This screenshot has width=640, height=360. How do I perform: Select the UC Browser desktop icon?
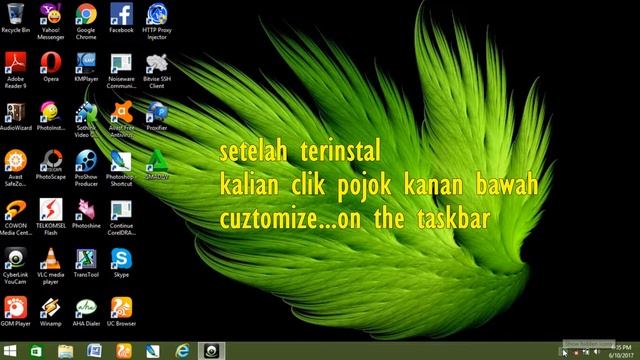(121, 312)
